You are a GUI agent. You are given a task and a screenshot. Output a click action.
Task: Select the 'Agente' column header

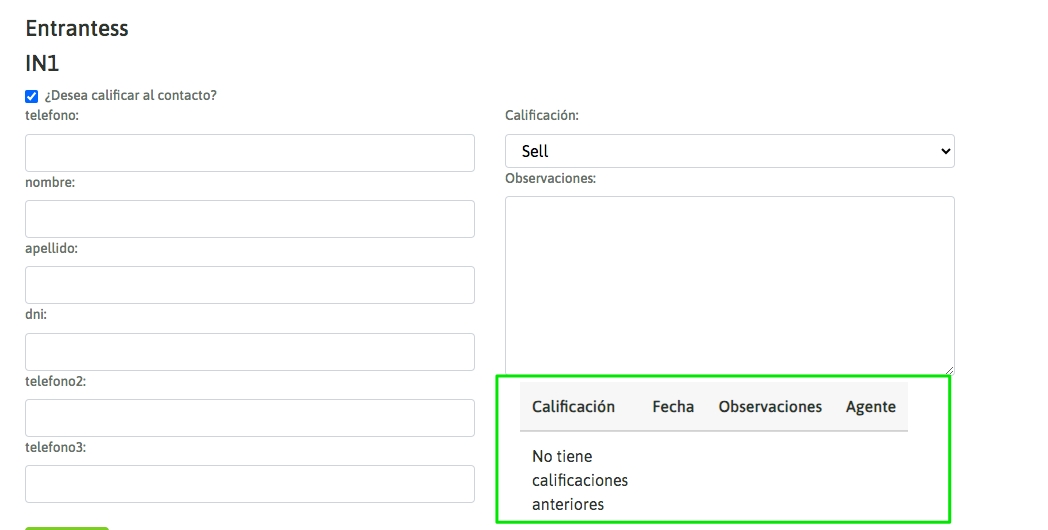click(x=870, y=407)
